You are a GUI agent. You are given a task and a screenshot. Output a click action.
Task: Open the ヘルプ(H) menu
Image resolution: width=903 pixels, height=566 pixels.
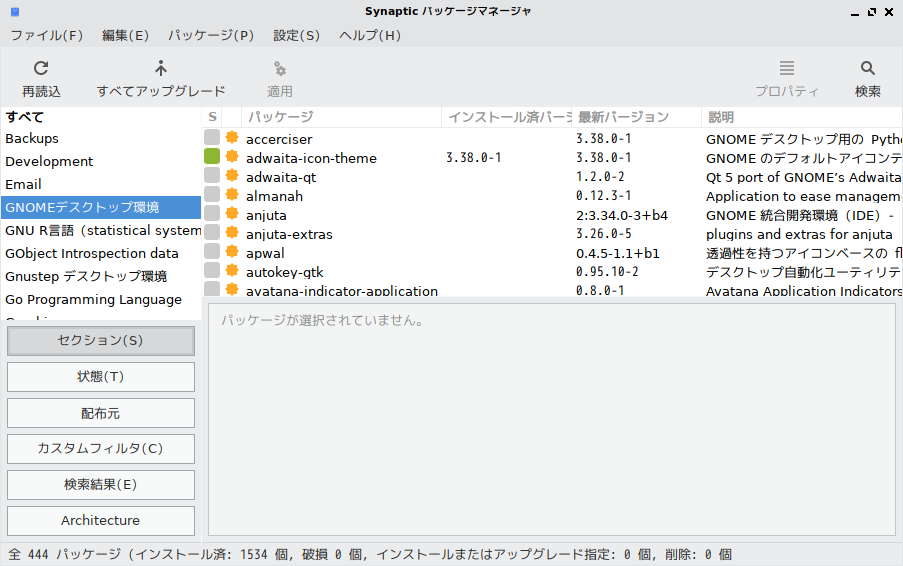click(x=370, y=36)
